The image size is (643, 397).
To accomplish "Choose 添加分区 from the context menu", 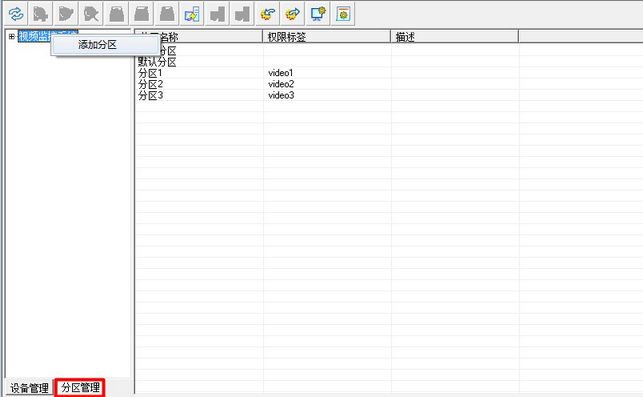I will [105, 45].
